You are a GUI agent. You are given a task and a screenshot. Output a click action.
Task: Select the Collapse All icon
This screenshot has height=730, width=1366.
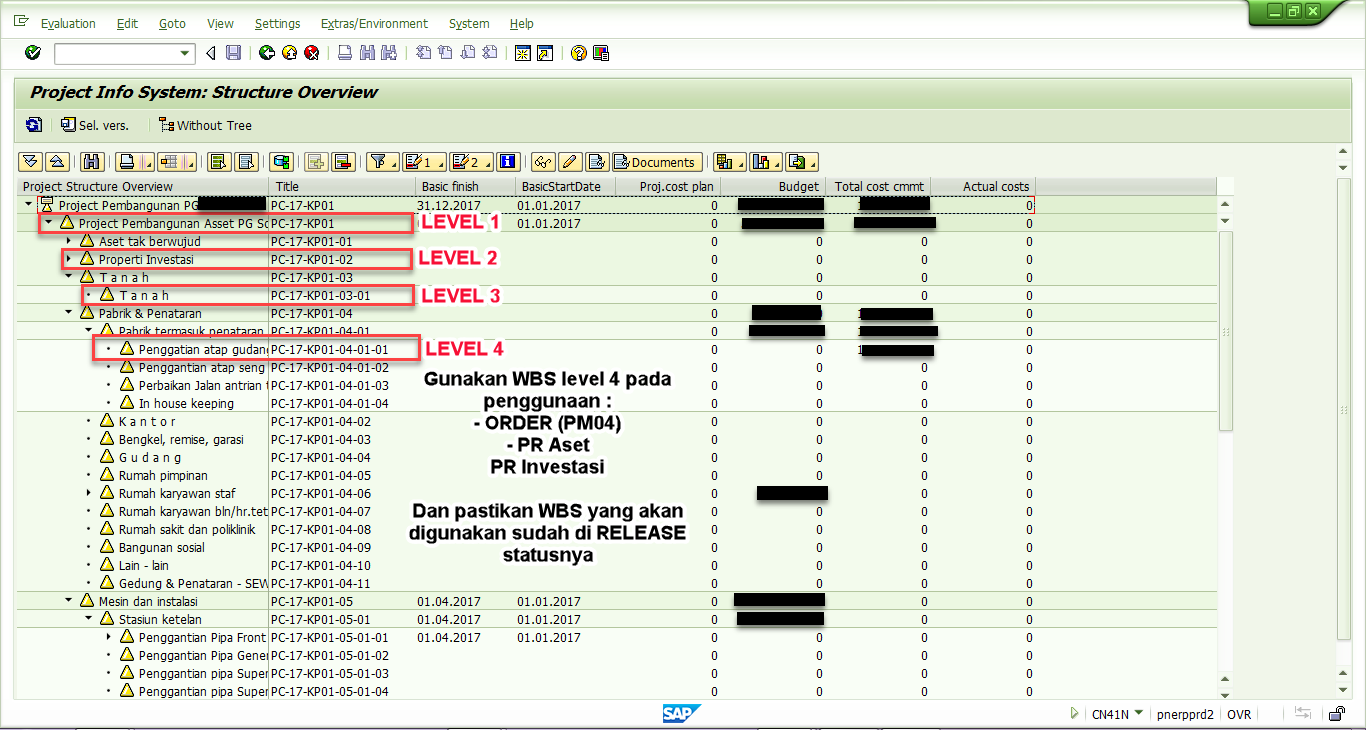point(57,161)
